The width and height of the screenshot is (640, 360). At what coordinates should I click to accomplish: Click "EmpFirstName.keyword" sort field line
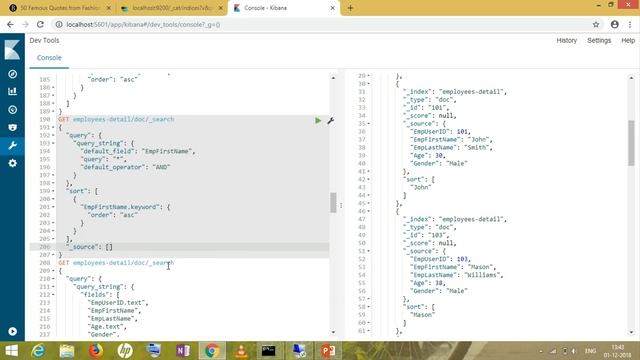pos(125,207)
